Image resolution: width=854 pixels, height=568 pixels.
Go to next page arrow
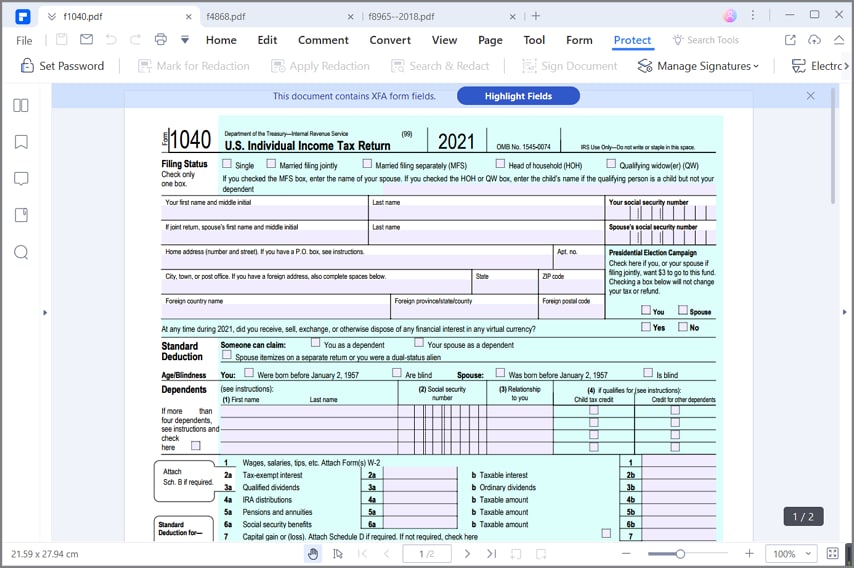(467, 554)
